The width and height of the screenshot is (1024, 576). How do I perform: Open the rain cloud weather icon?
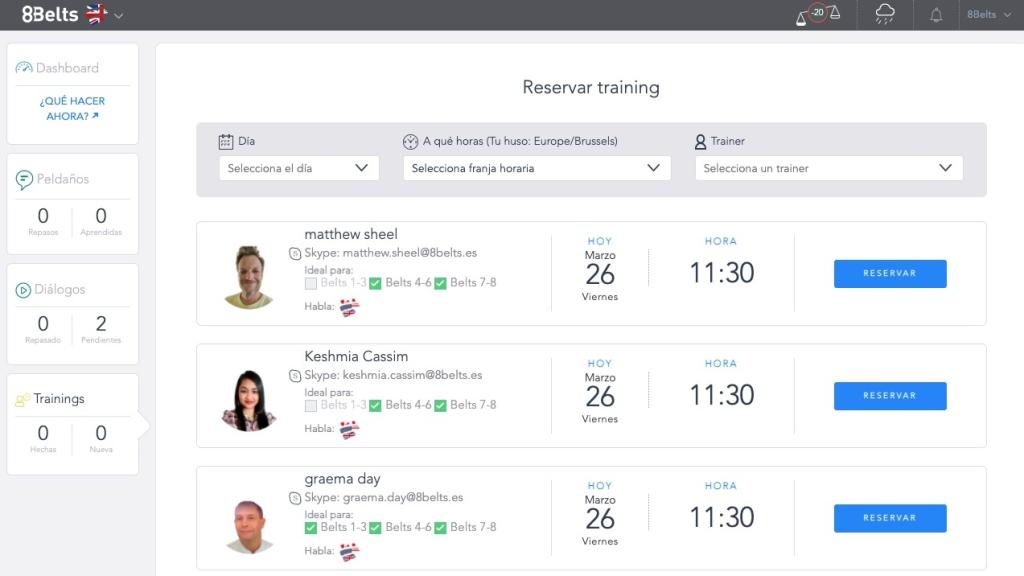[x=885, y=14]
